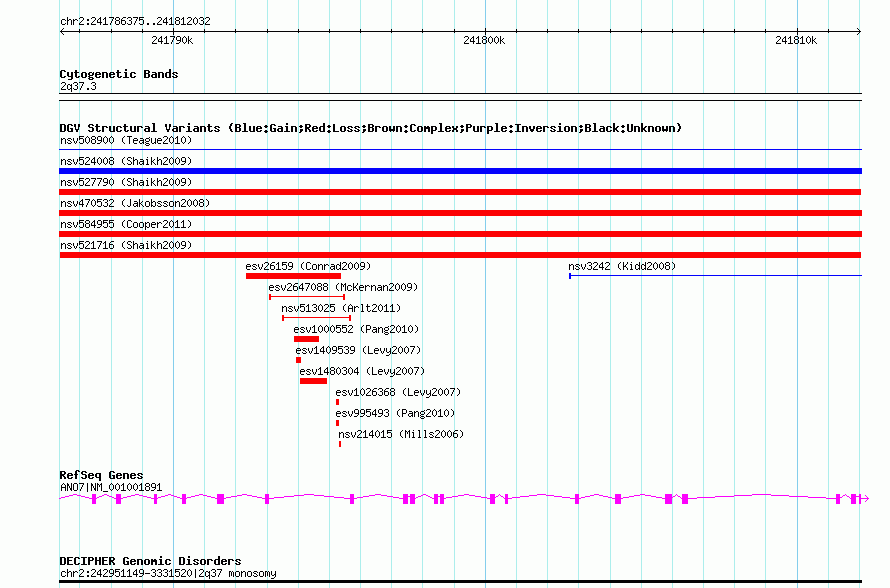Click the red bar of esv1480304
The width and height of the screenshot is (890, 588).
tap(313, 381)
